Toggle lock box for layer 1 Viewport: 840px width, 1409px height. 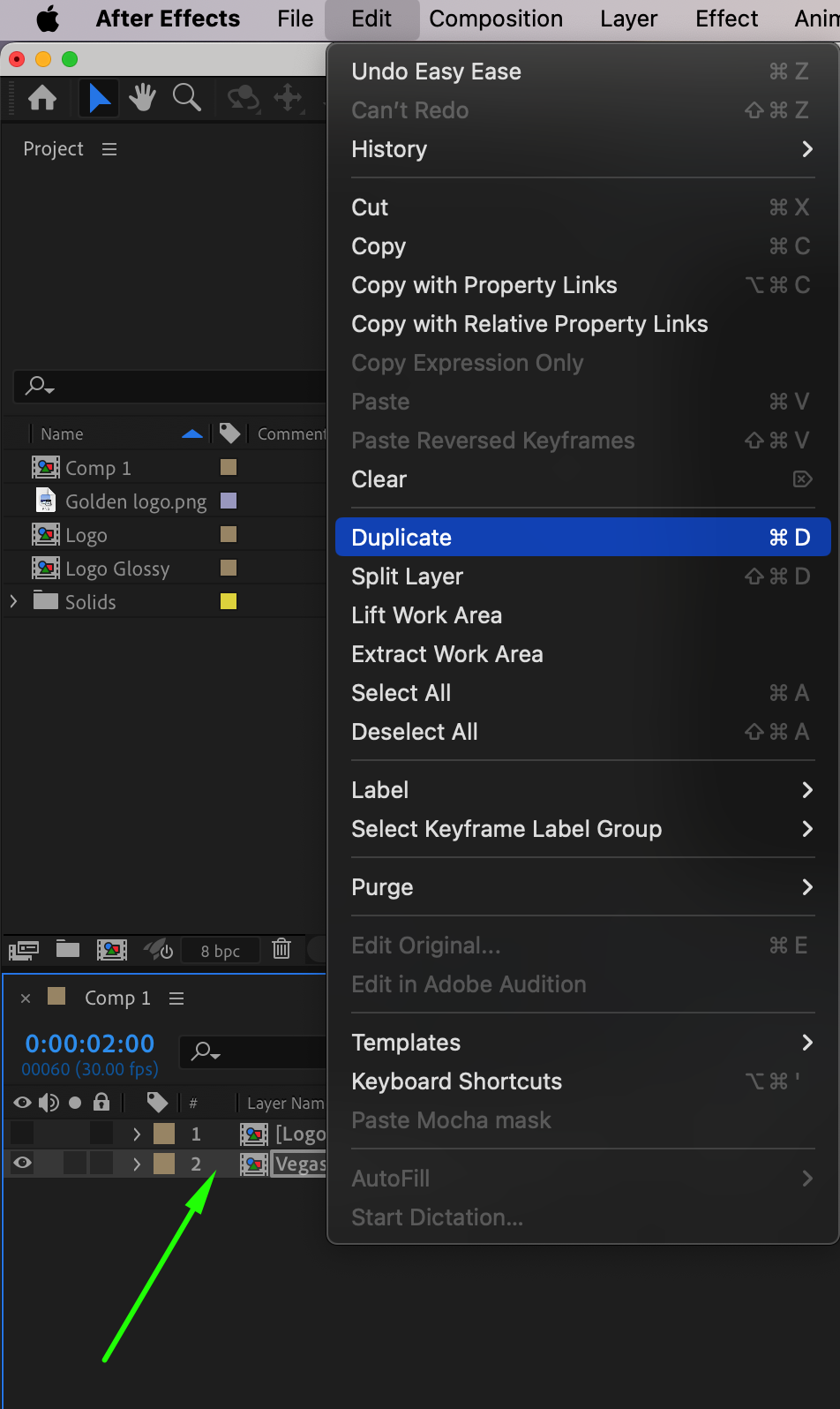(101, 1133)
